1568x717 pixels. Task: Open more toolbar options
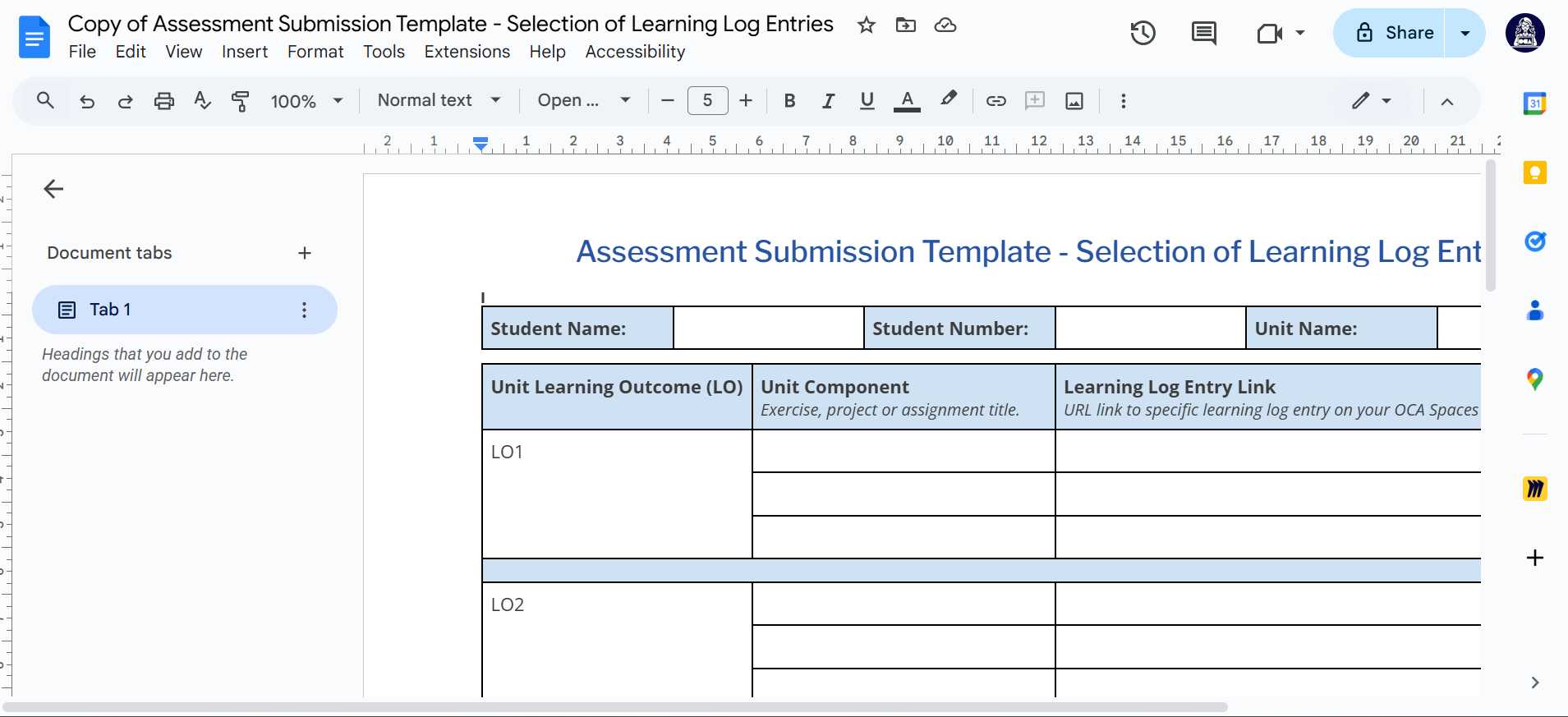point(1124,101)
